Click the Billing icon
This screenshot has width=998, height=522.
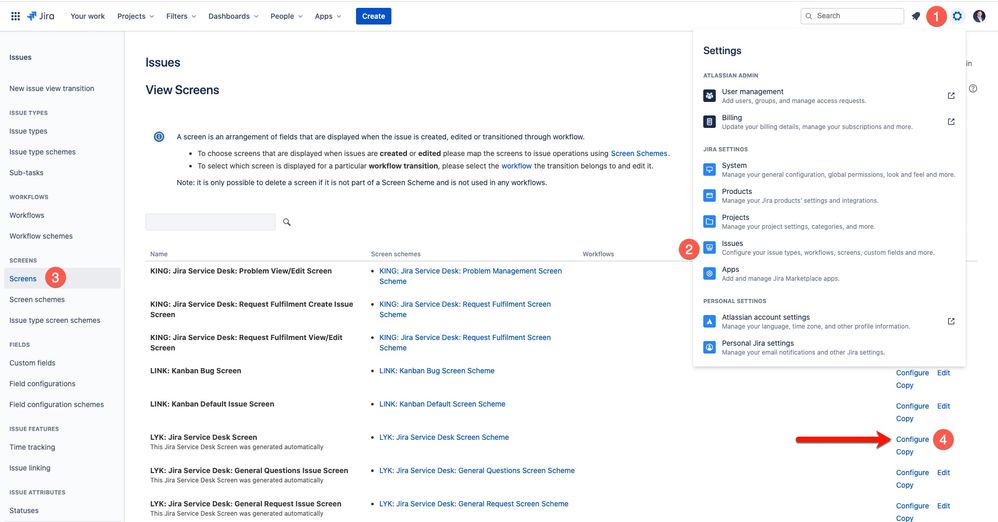pos(709,122)
